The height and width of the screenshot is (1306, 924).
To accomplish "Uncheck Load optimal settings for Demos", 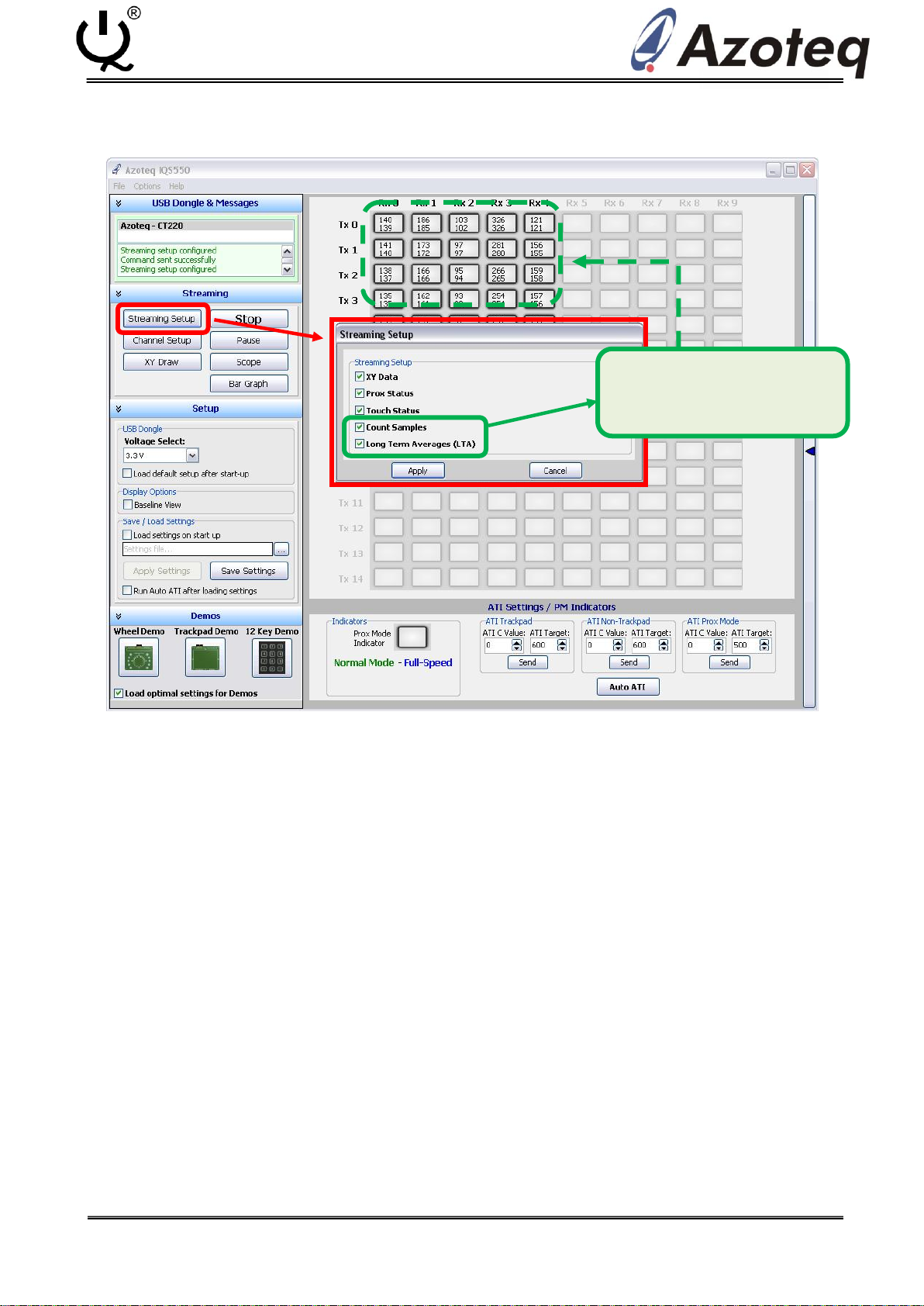I will [x=119, y=693].
